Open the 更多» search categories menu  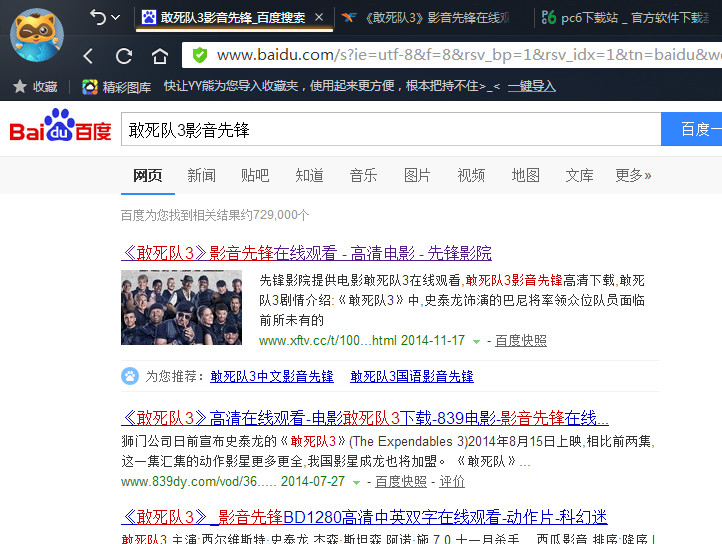tap(633, 175)
